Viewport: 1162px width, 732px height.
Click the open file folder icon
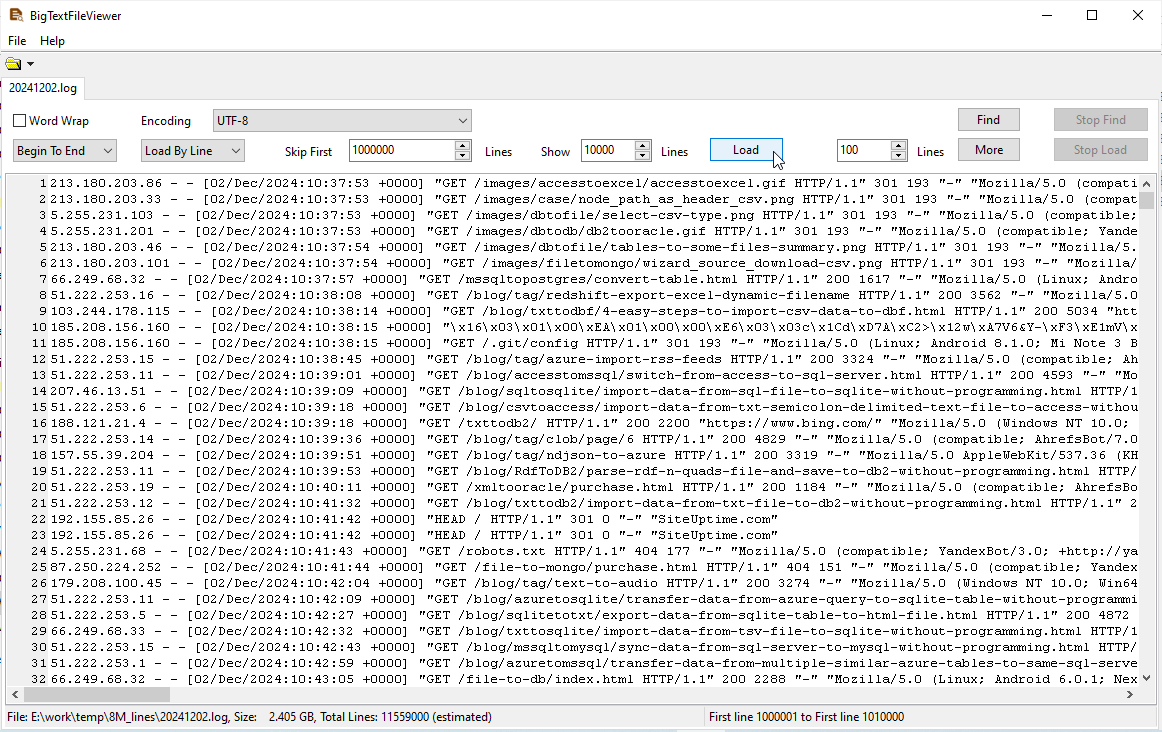tap(13, 64)
